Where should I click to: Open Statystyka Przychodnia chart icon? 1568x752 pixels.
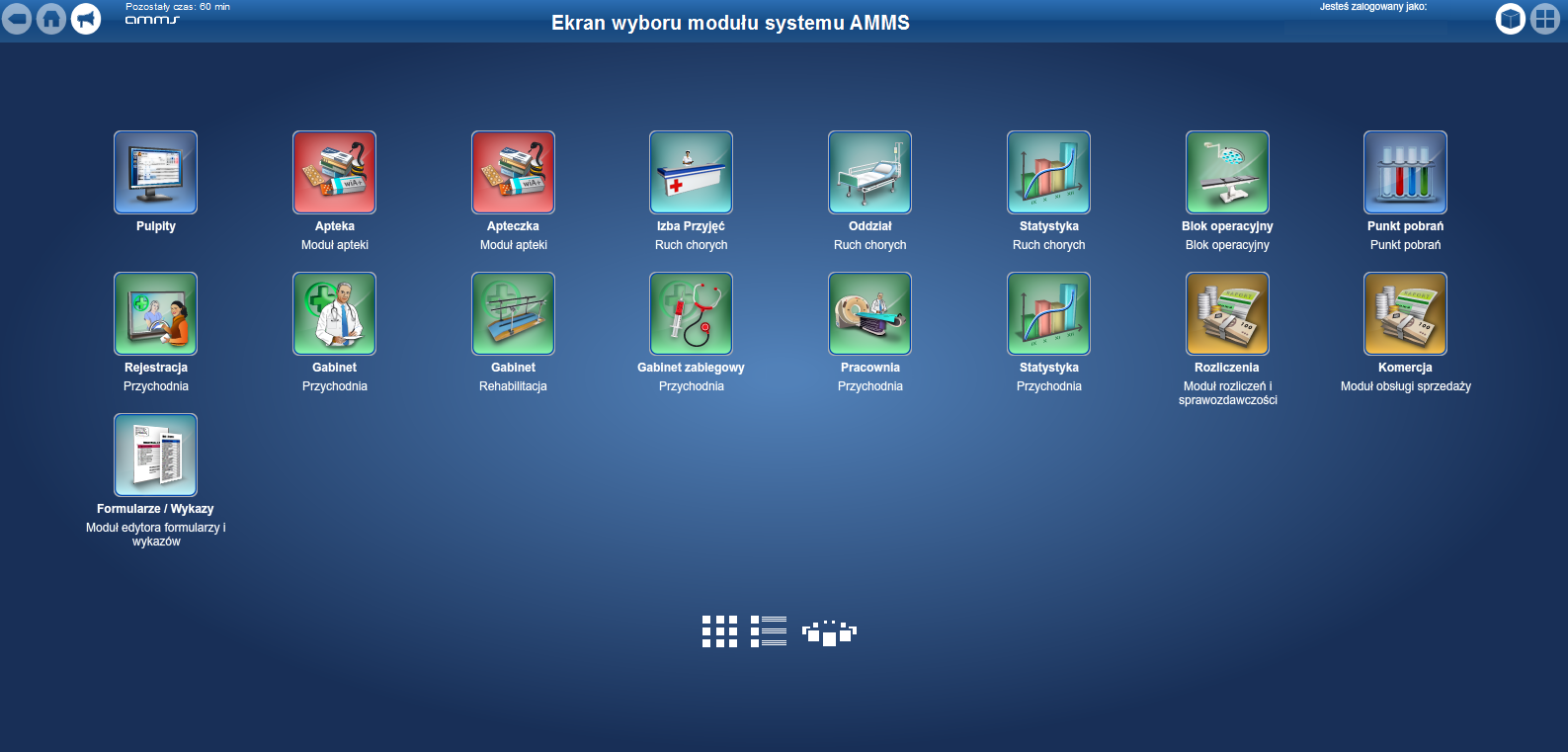[x=1048, y=313]
